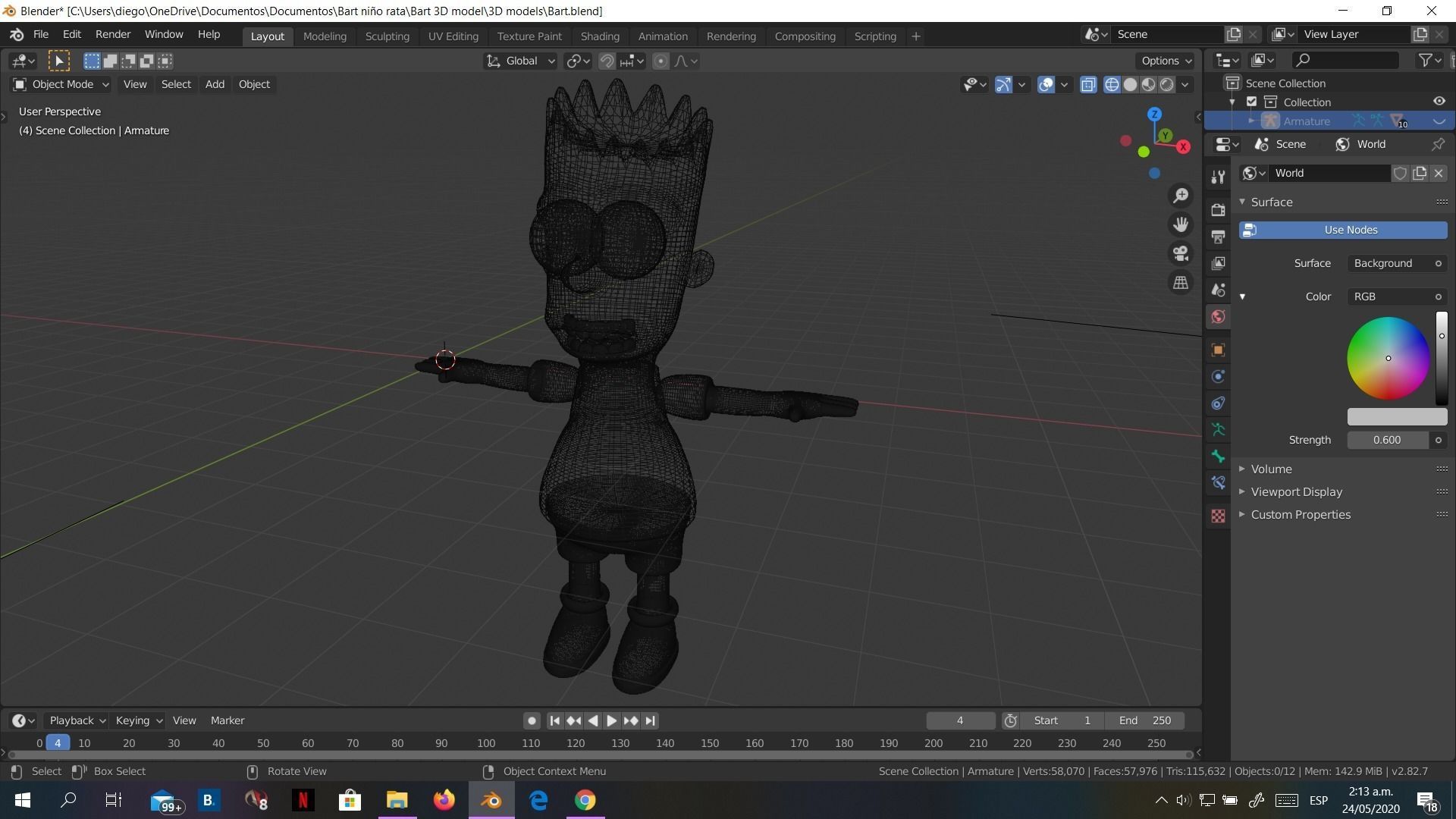Jump to timeline start frame
The height and width of the screenshot is (819, 1456).
pos(554,720)
